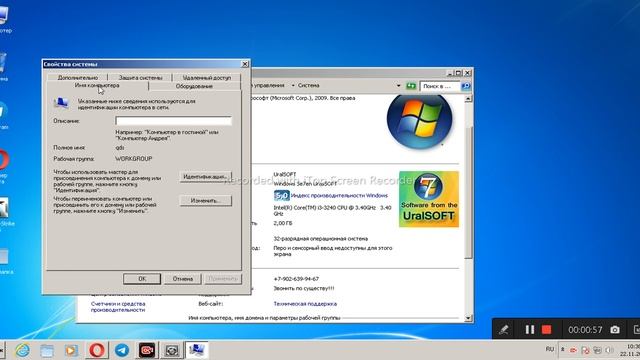Image resolution: width=640 pixels, height=360 pixels.
Task: Open Opera browser from the taskbar
Action: point(97,350)
